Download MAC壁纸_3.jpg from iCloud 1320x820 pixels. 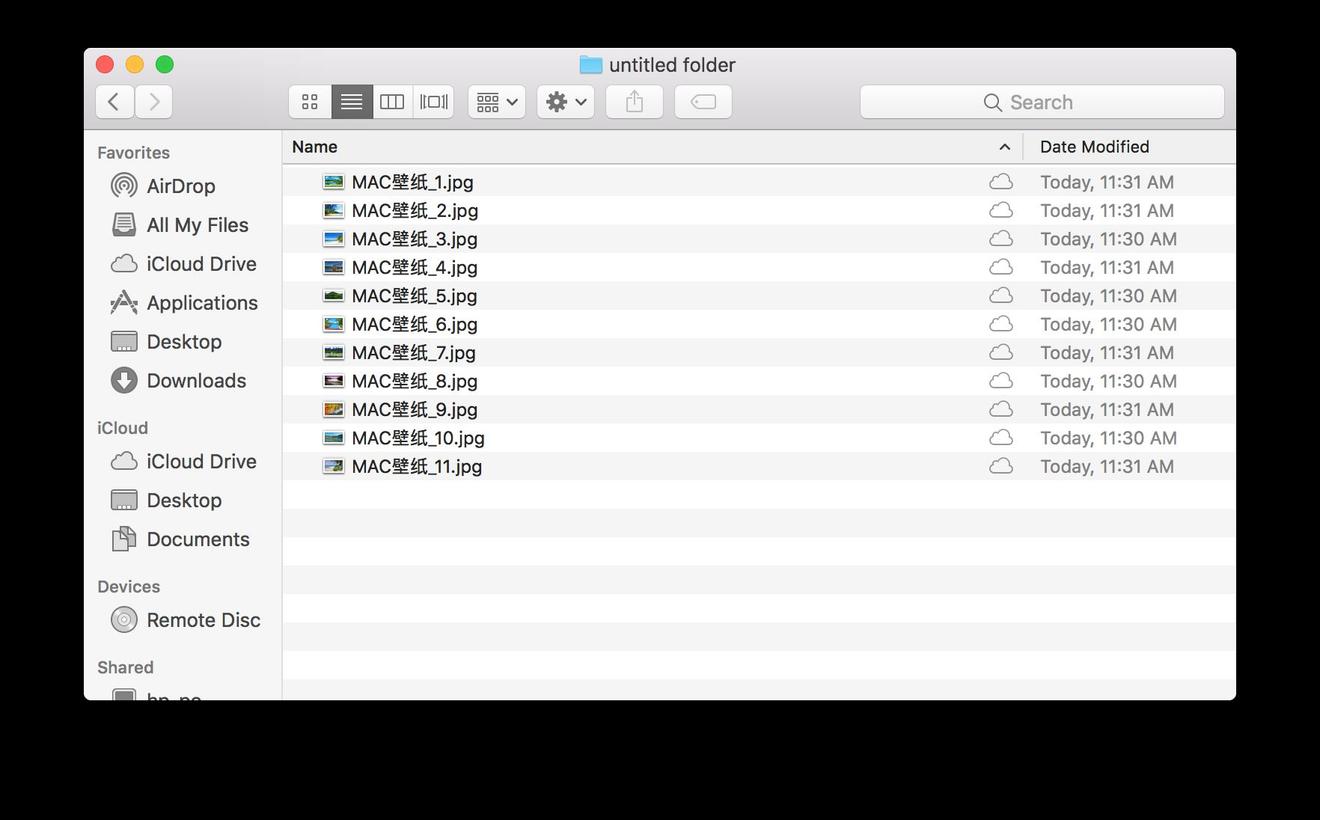(1000, 239)
